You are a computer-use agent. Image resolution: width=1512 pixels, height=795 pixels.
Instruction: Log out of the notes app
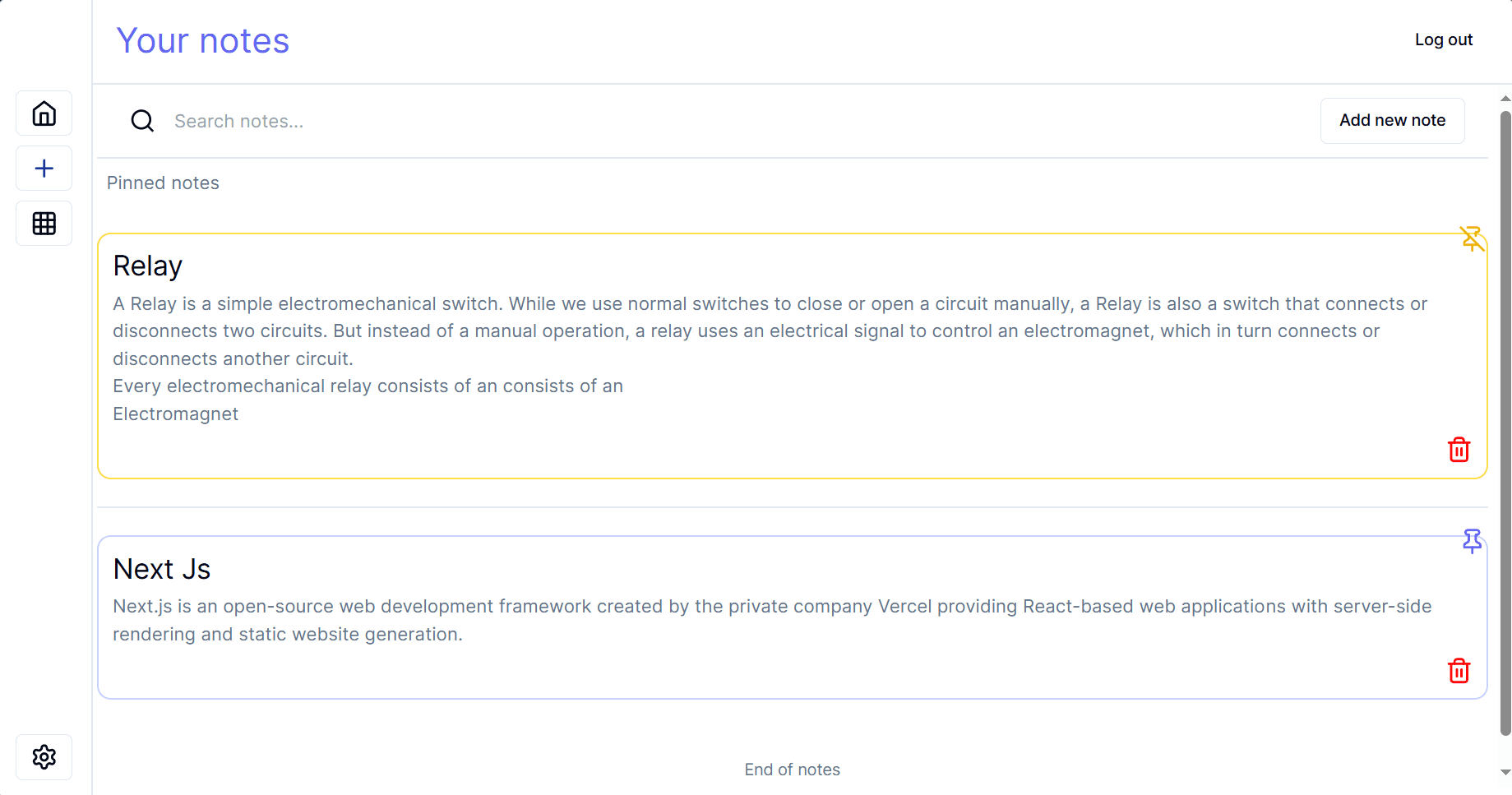tap(1444, 39)
